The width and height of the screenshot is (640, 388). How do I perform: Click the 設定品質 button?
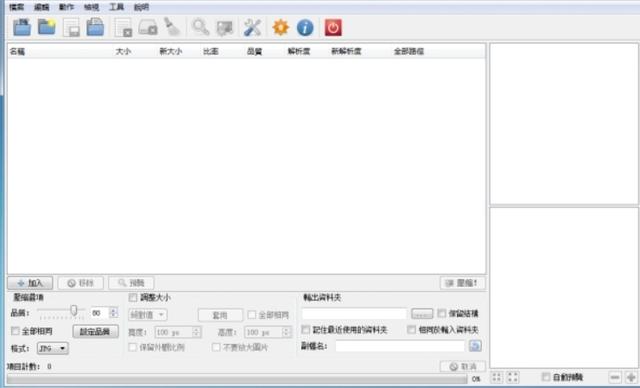pos(96,331)
